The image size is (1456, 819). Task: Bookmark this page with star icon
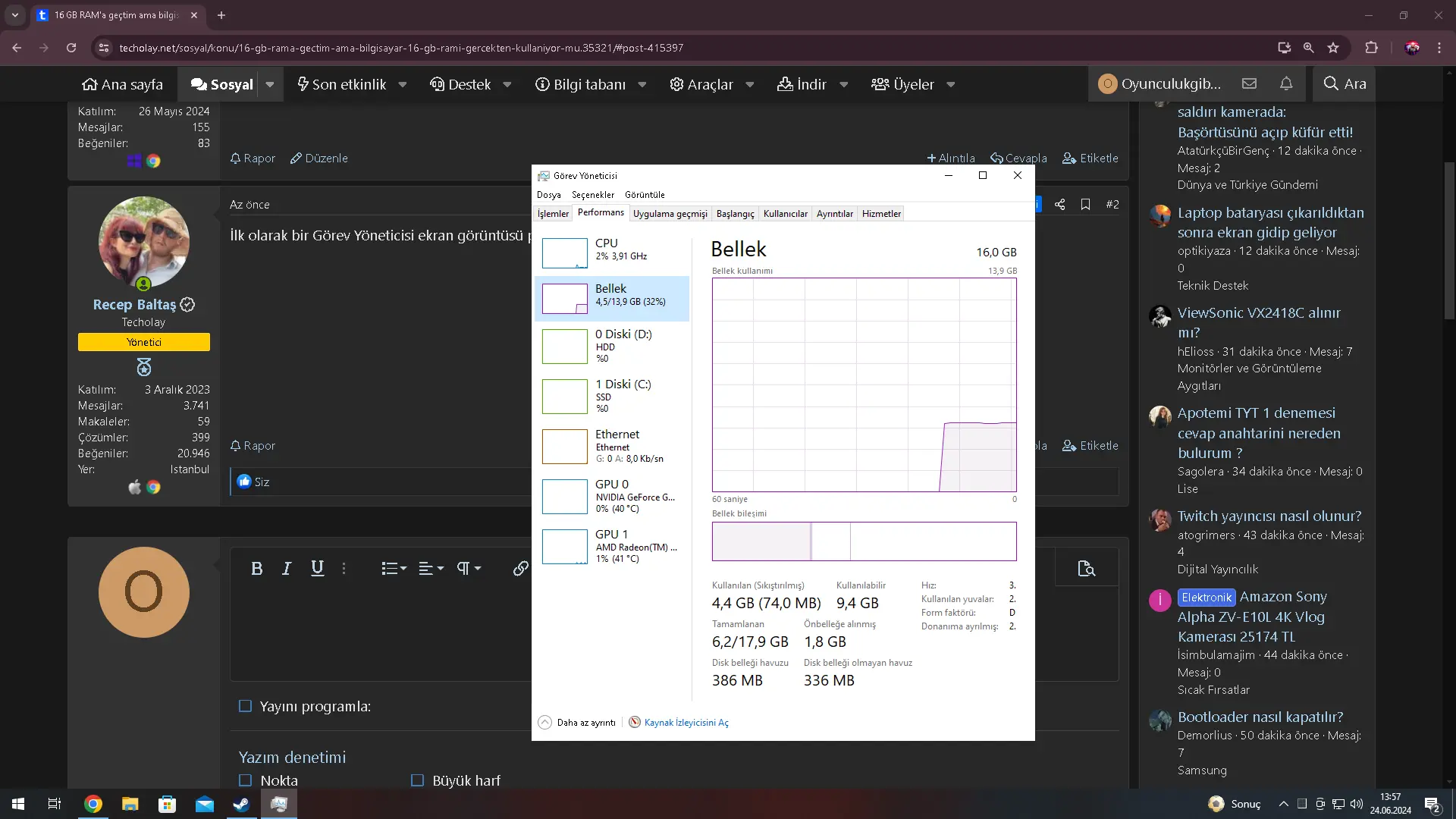[1333, 47]
